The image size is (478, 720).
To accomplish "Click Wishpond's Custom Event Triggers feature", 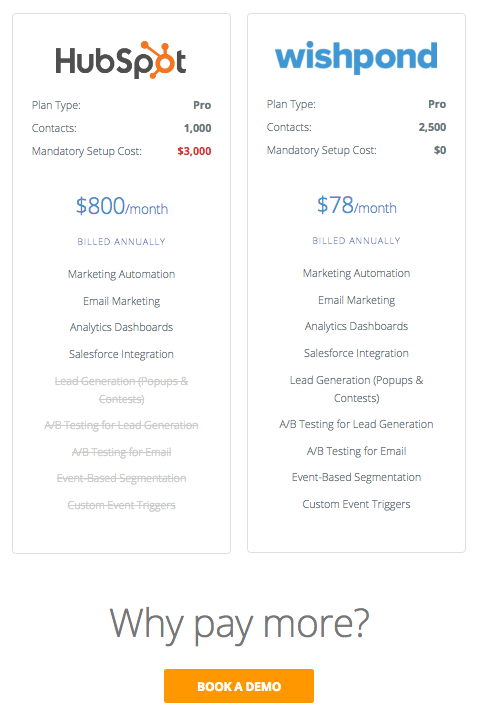I will 356,504.
